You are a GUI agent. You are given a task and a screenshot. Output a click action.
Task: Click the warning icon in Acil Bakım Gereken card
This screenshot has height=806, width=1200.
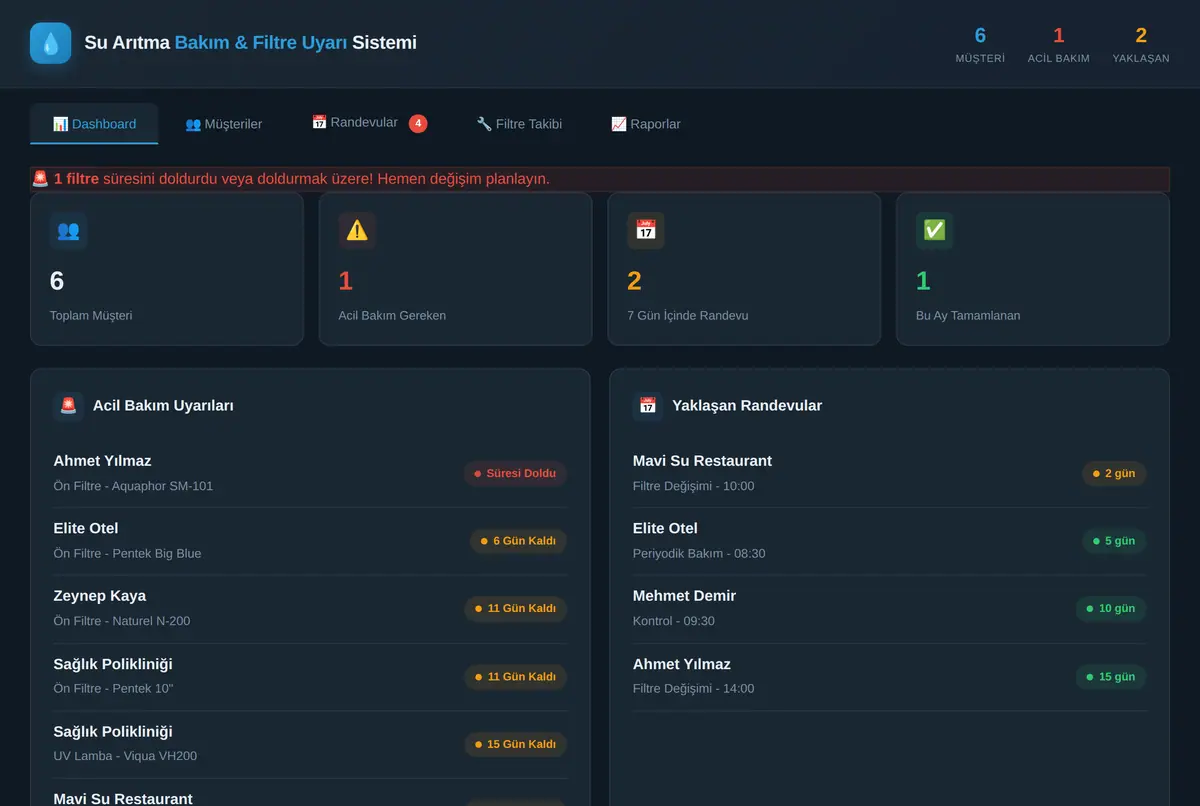pos(357,230)
